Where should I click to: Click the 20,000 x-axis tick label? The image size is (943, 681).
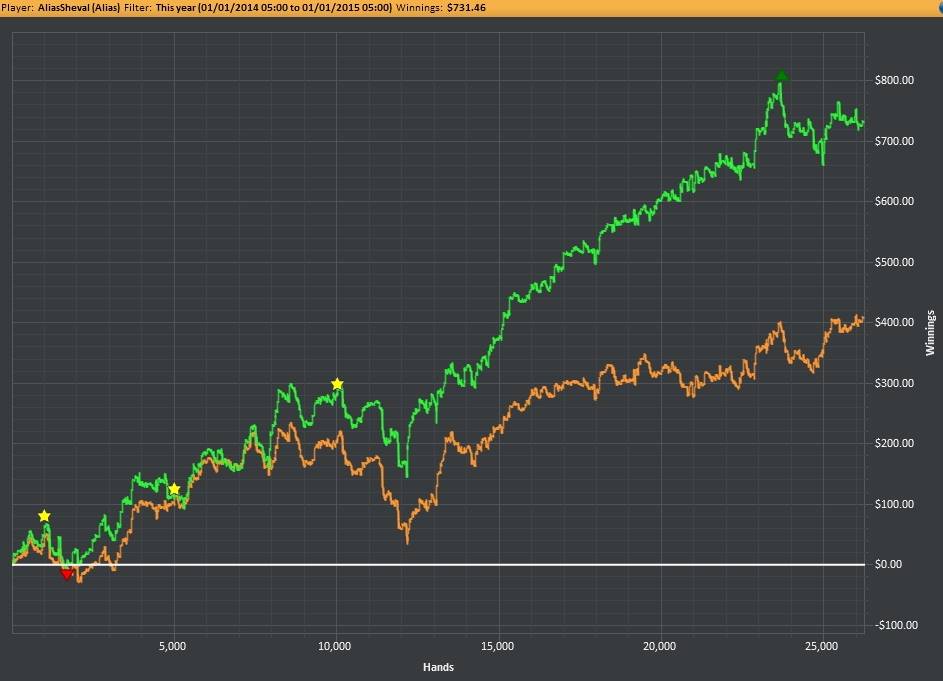[659, 647]
